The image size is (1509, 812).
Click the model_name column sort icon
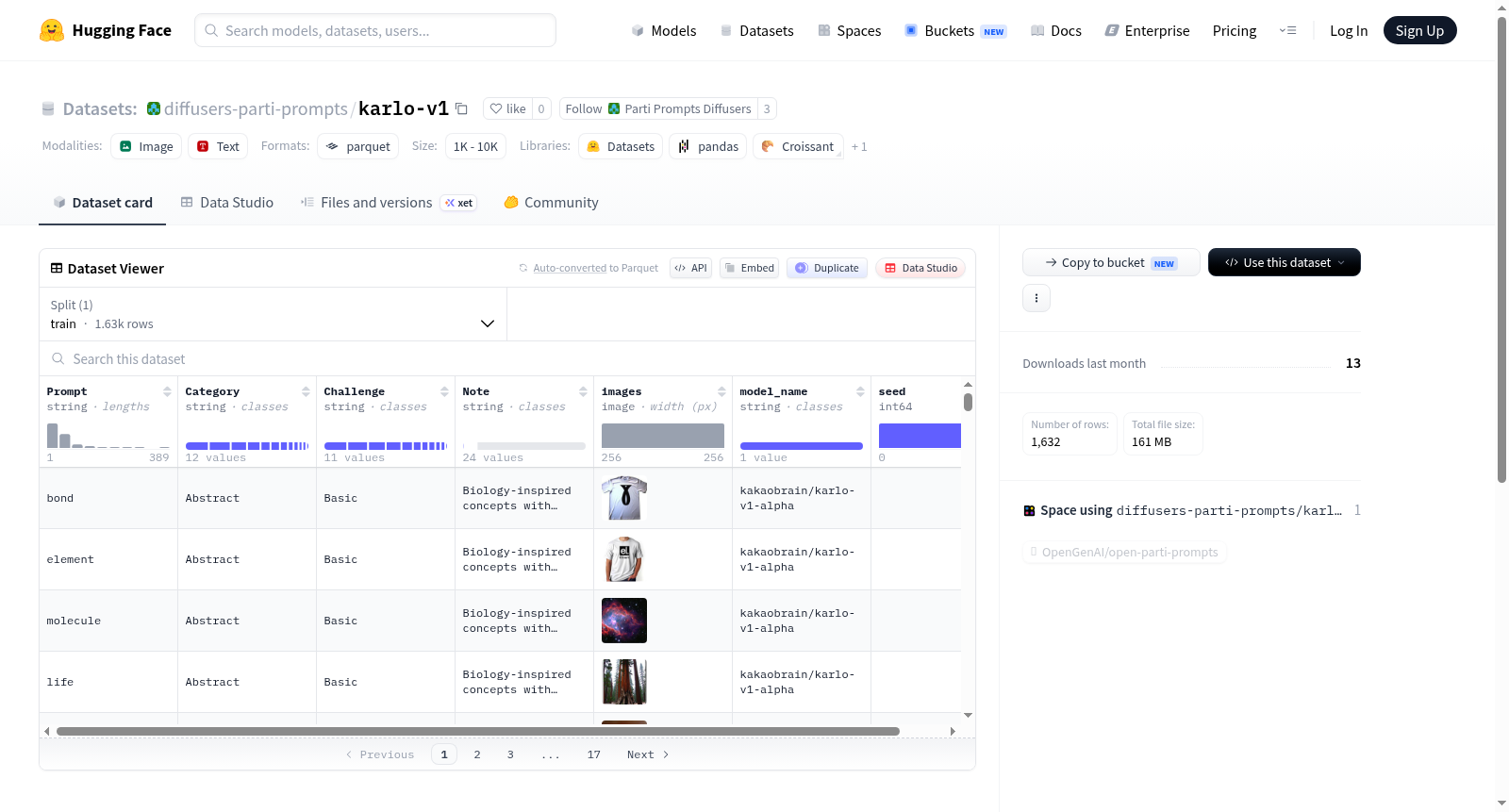point(860,391)
